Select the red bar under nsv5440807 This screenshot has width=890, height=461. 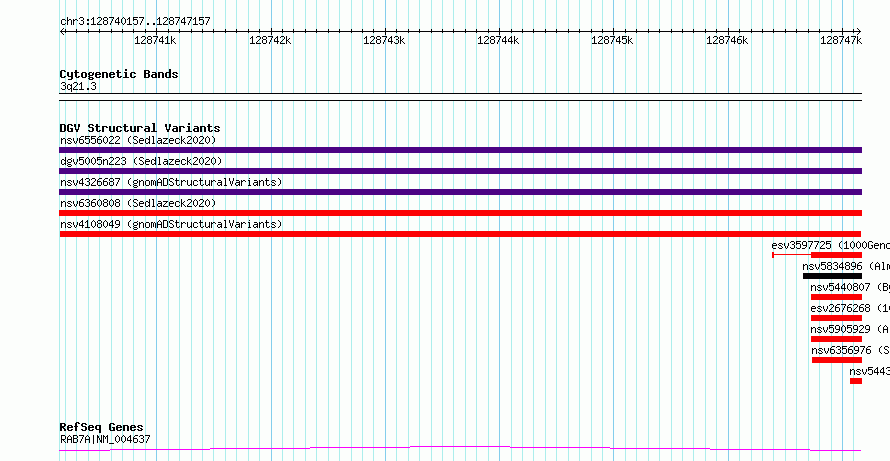(836, 297)
